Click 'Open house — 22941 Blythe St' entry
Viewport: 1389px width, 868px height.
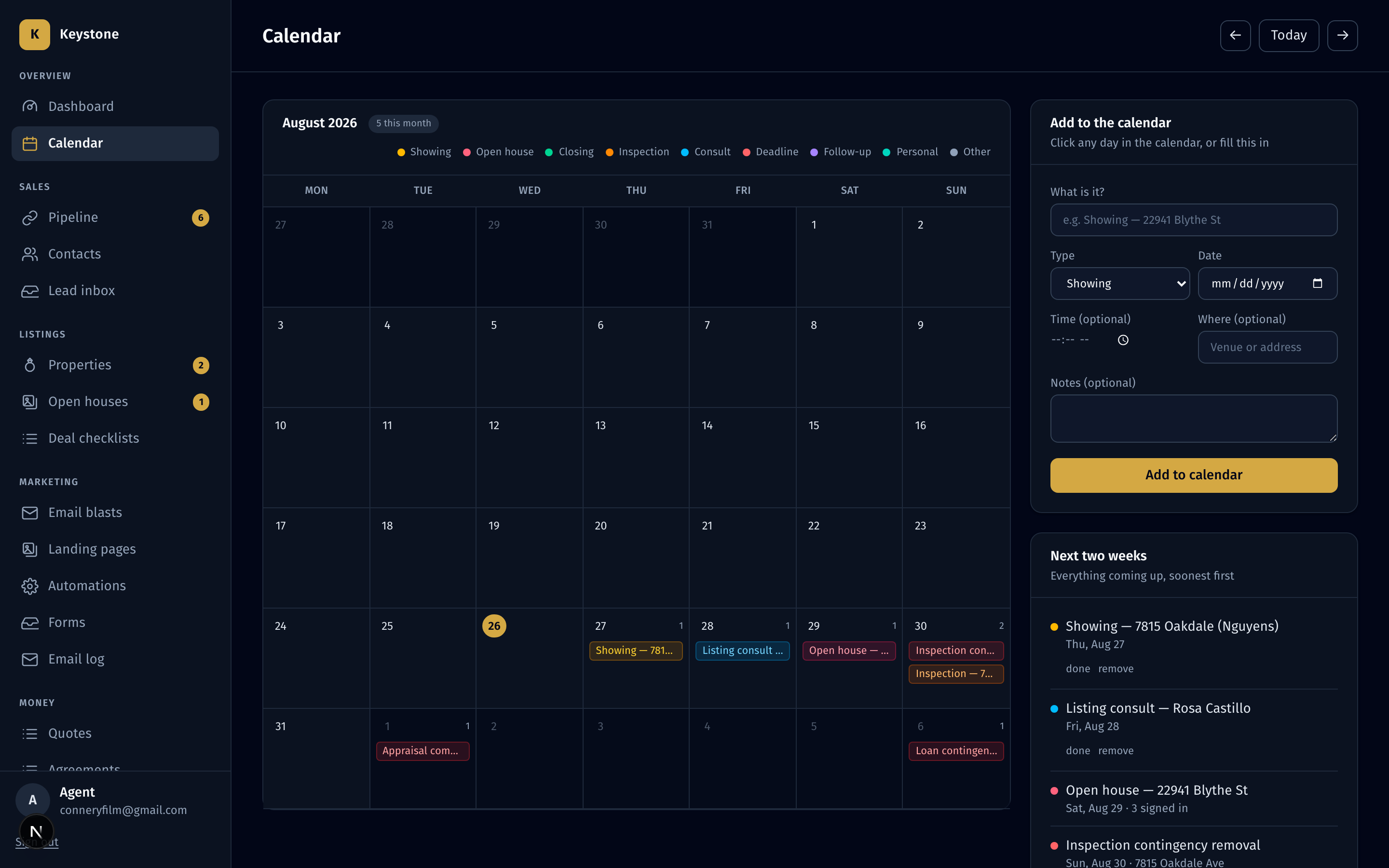pos(1157,790)
